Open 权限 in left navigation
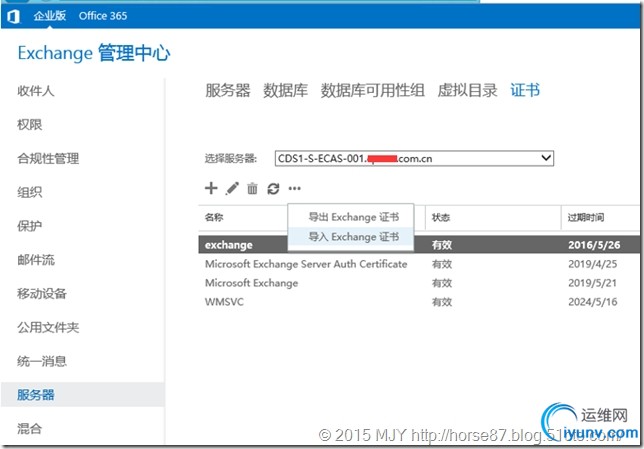The image size is (644, 449). [30, 124]
